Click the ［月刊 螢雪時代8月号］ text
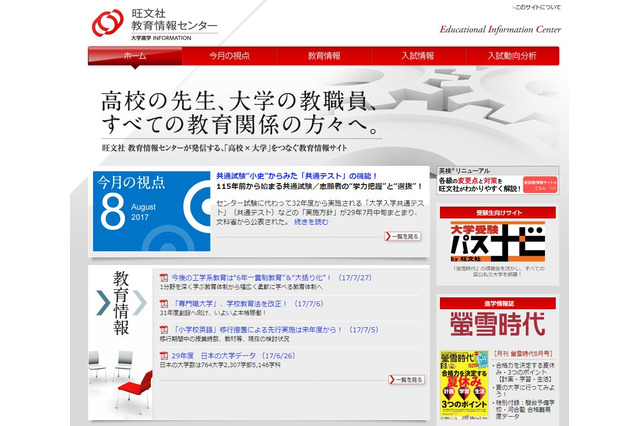This screenshot has width=640, height=426. (523, 354)
